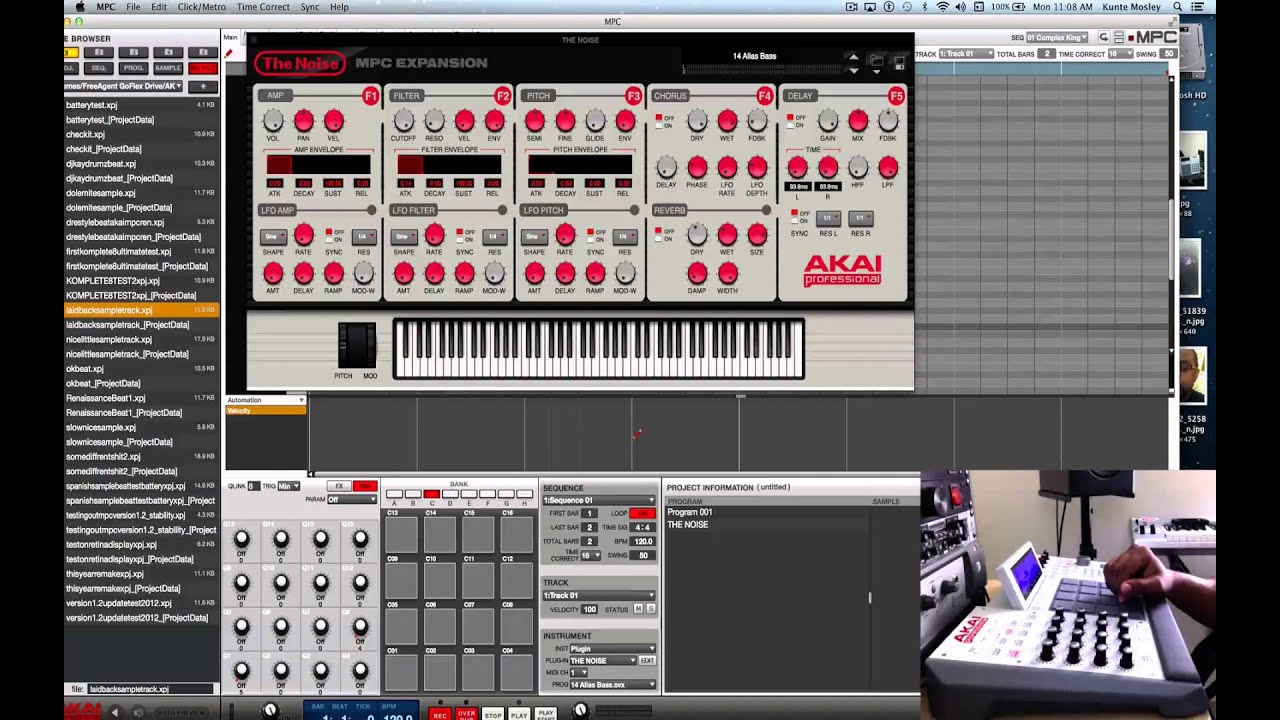Click the chorus DRY knob
The width and height of the screenshot is (1280, 720).
[697, 121]
